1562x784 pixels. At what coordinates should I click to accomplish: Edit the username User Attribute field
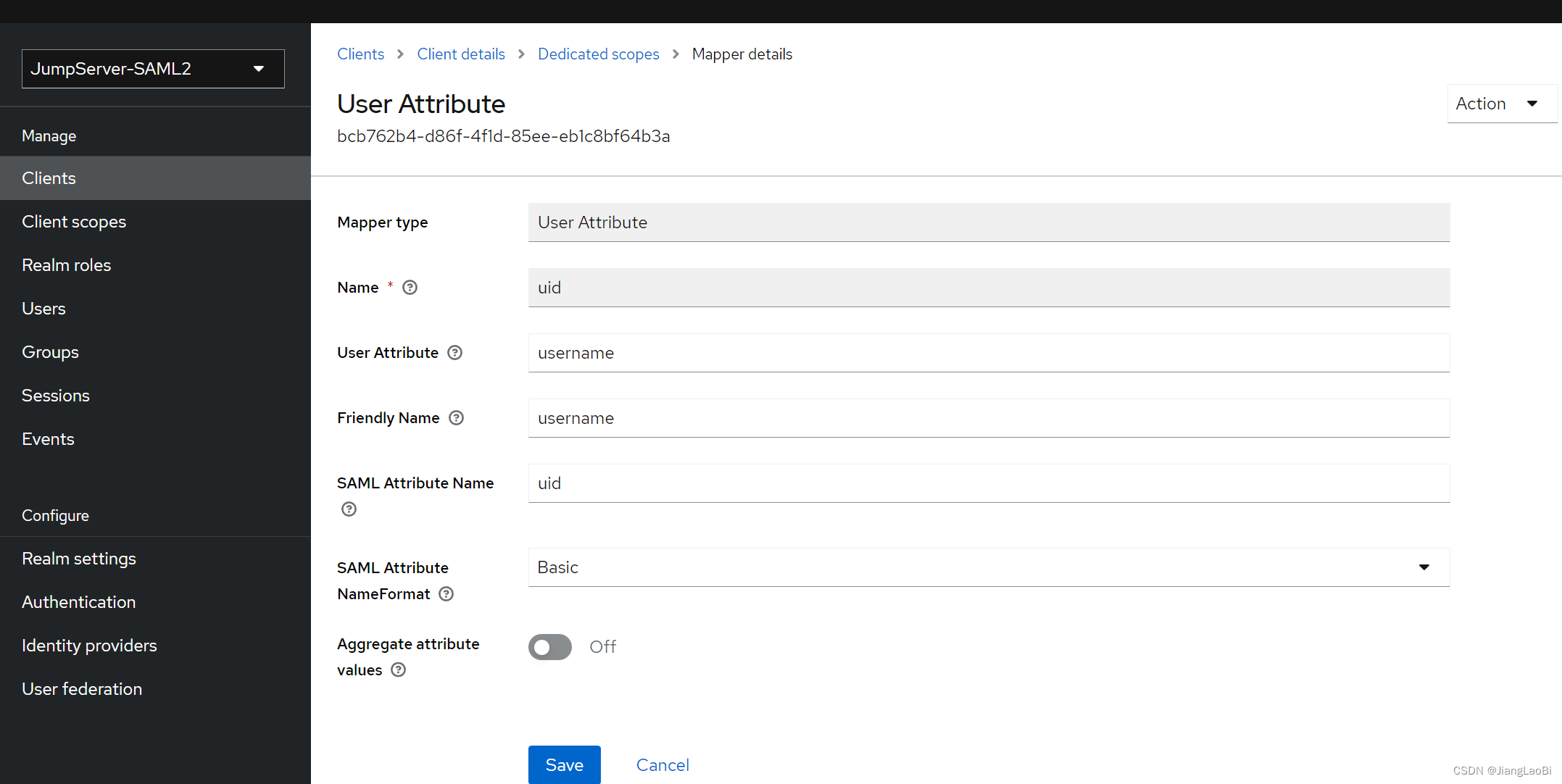988,353
